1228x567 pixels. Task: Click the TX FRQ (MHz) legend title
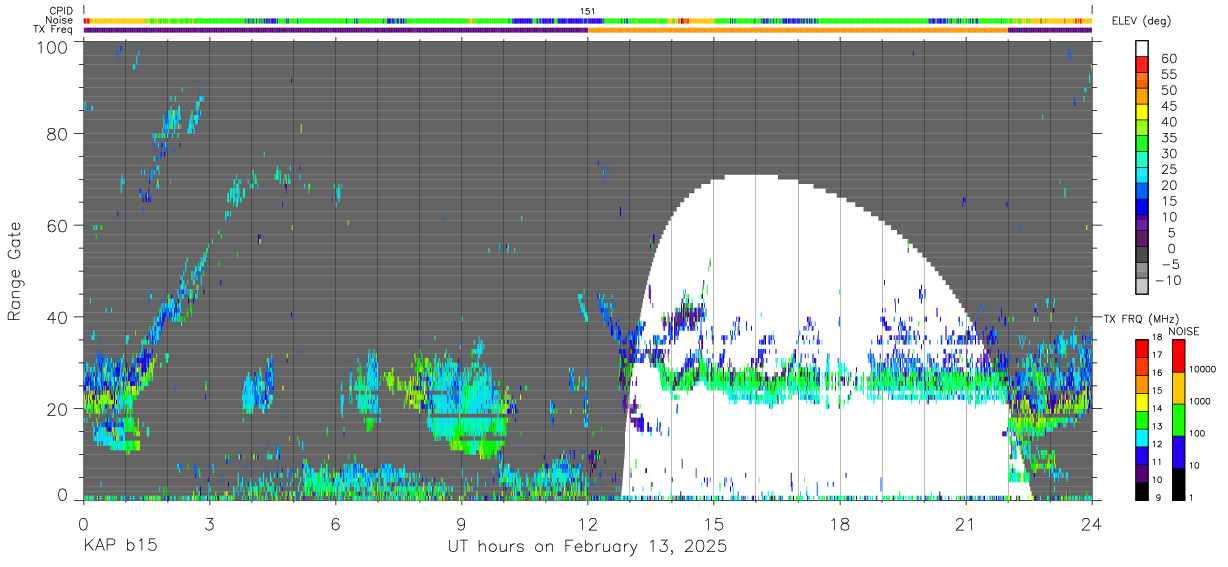pyautogui.click(x=1139, y=319)
